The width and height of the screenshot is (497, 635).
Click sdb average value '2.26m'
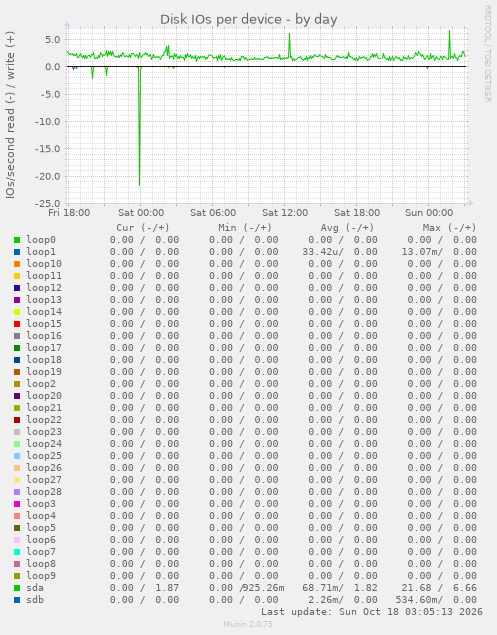click(323, 600)
